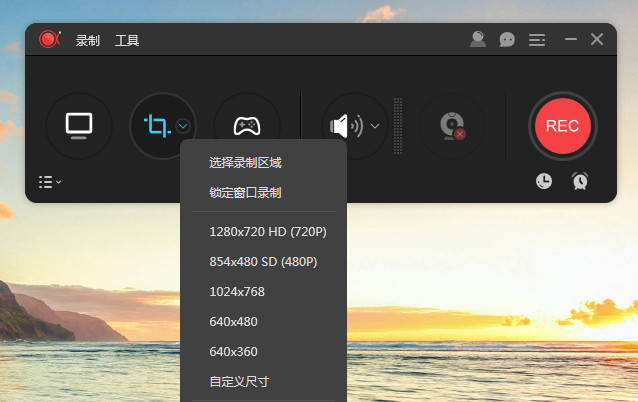Choose the 选择录制区域 option
Screen dimensions: 638x402
[246, 162]
